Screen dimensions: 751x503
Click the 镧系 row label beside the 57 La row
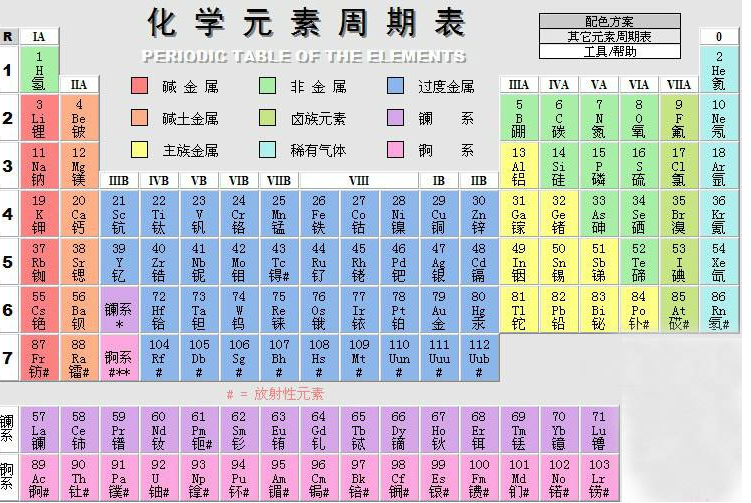pos(7,429)
